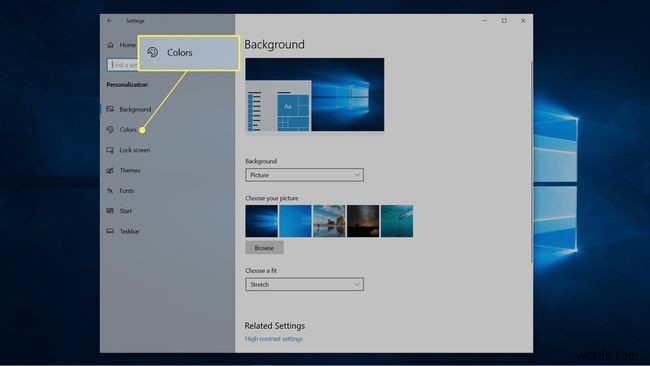Open Fonts settings
650x366 pixels.
126,190
